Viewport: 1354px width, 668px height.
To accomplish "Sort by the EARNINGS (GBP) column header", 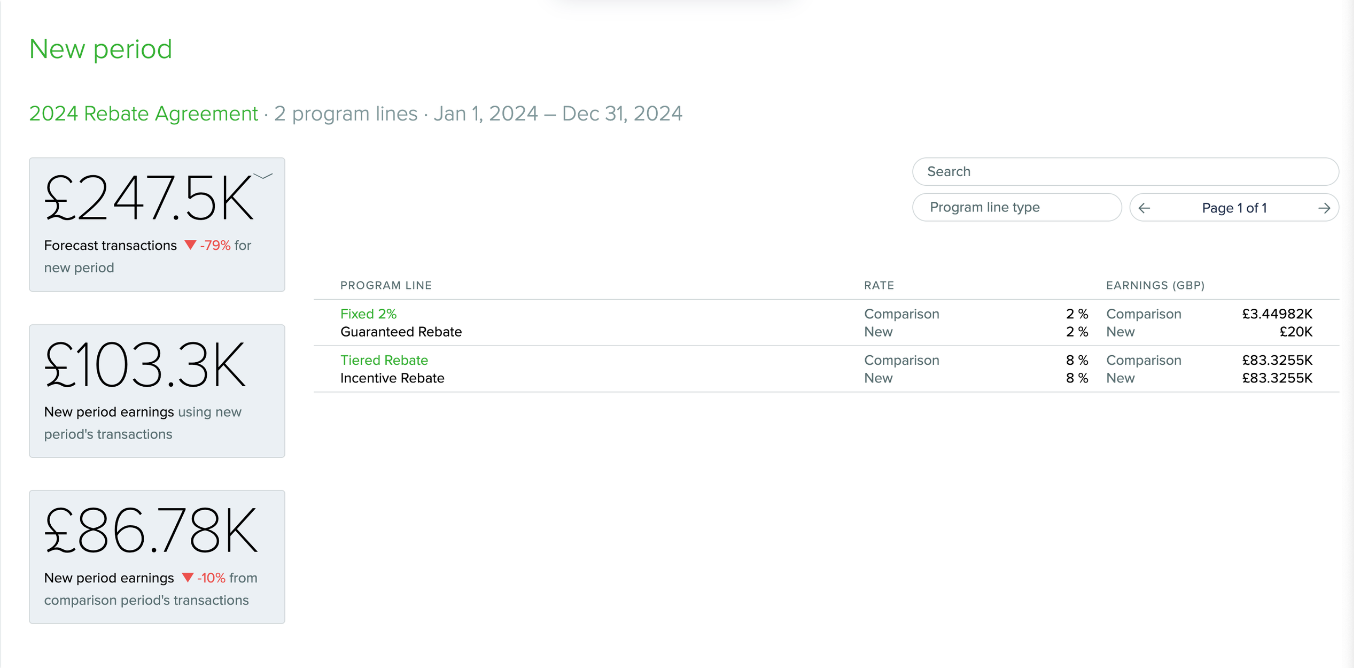I will click(x=1155, y=285).
